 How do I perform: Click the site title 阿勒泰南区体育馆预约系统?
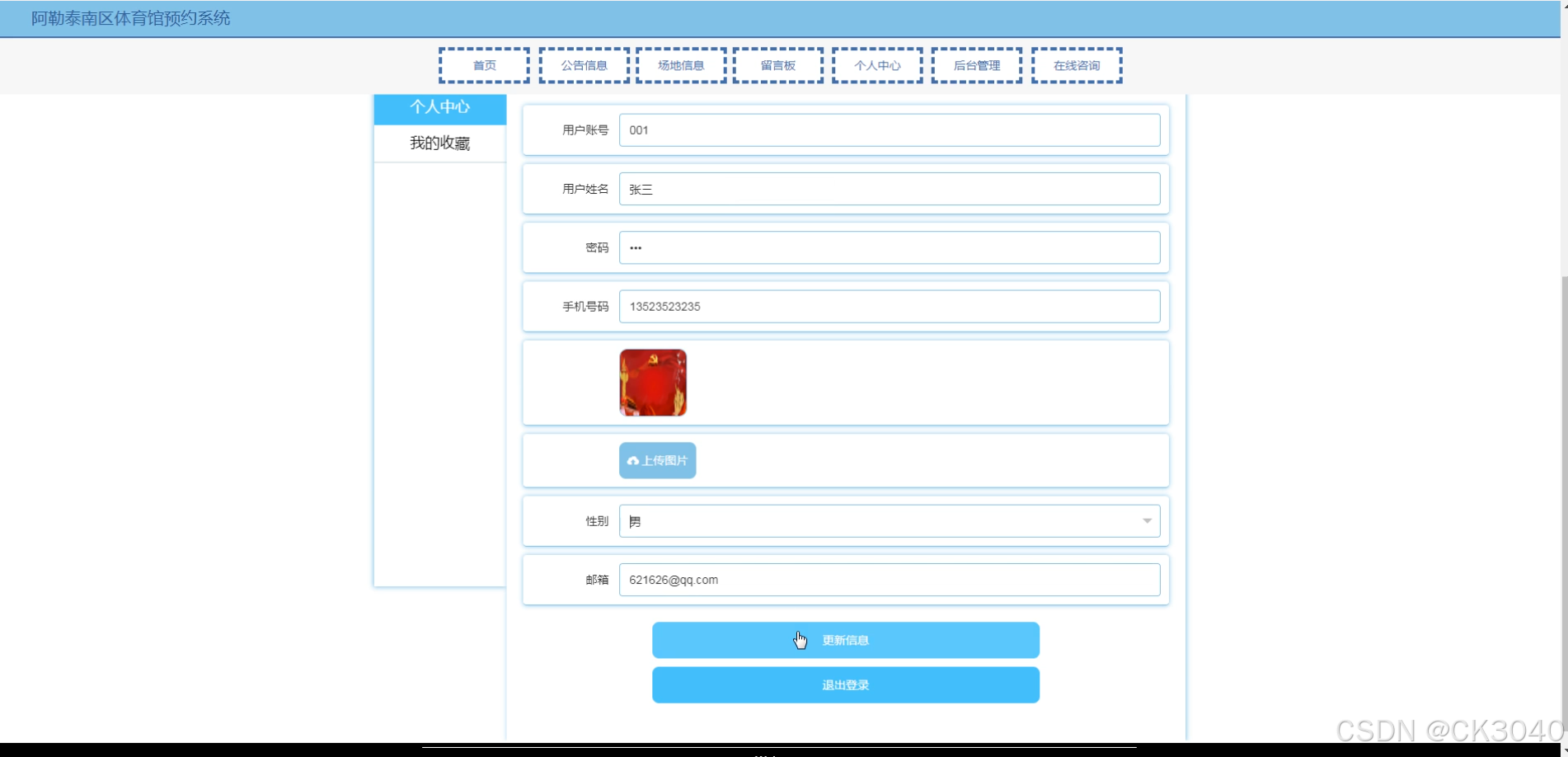(129, 18)
